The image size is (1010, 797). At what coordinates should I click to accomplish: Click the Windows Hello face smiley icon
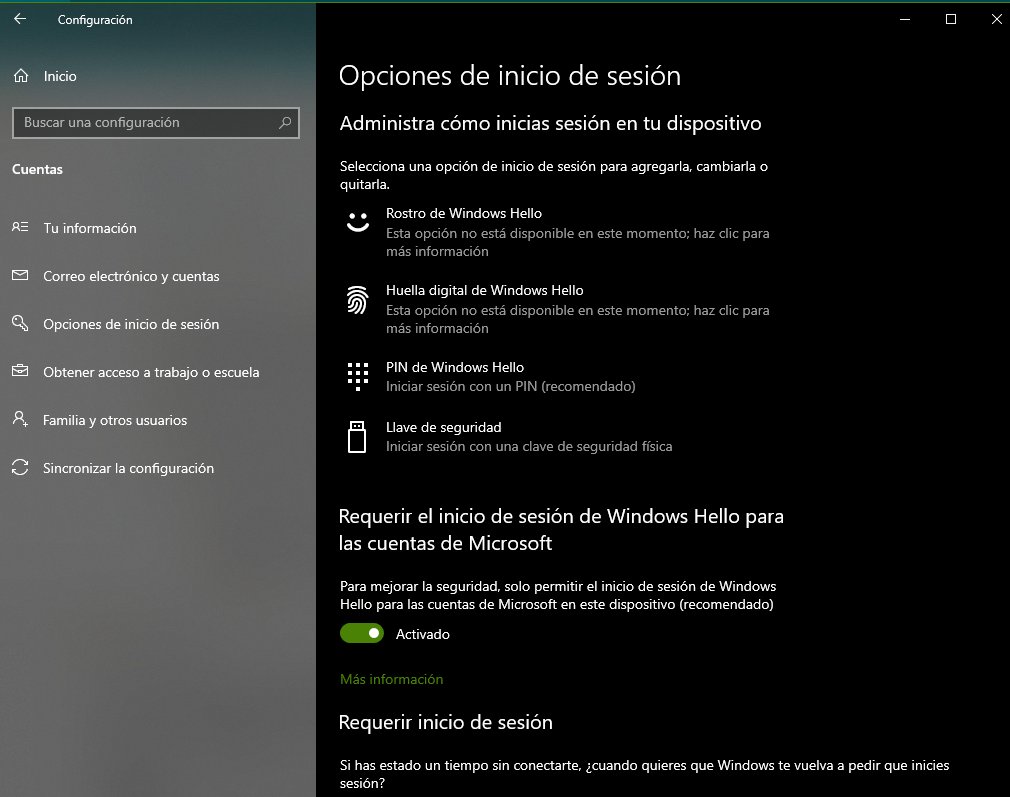click(x=358, y=222)
